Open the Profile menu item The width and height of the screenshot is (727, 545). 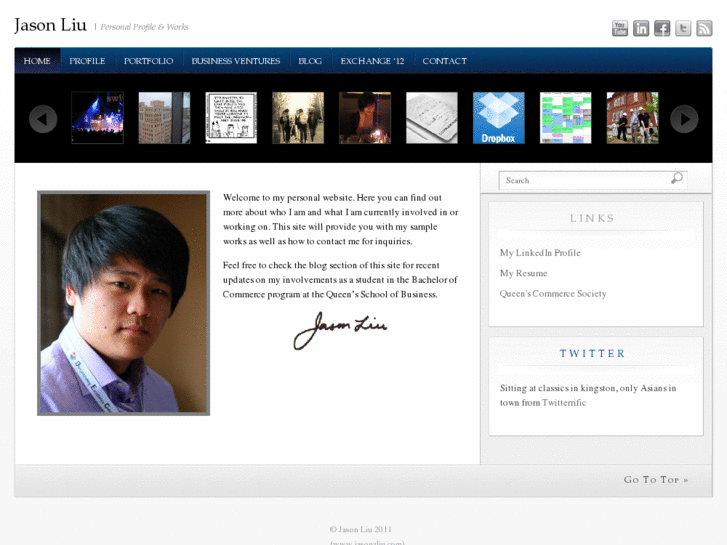click(x=87, y=61)
